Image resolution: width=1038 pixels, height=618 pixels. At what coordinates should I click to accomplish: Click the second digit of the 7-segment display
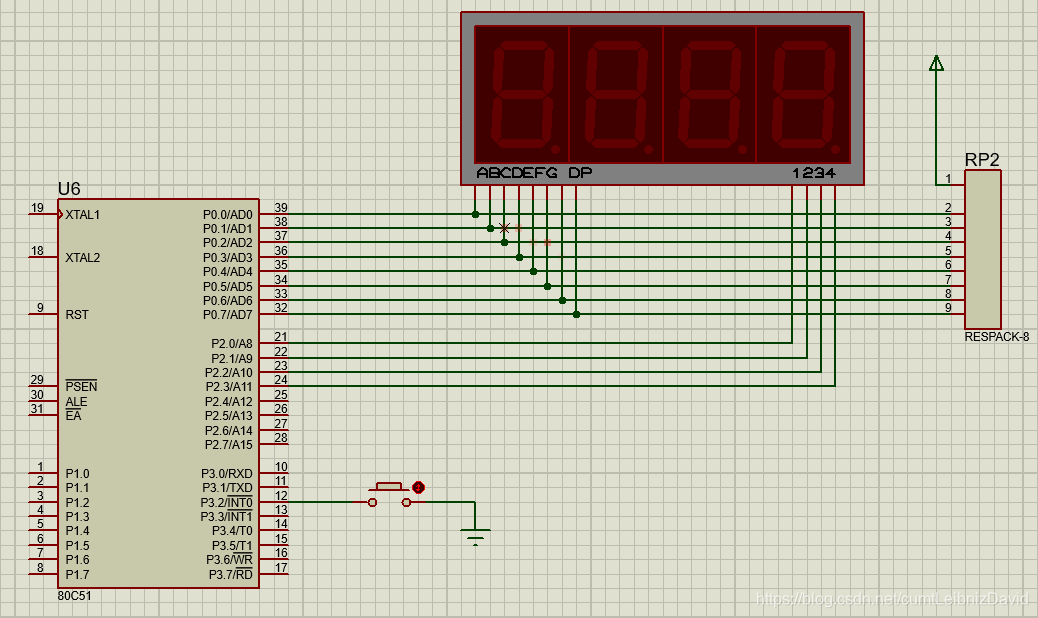(x=616, y=93)
